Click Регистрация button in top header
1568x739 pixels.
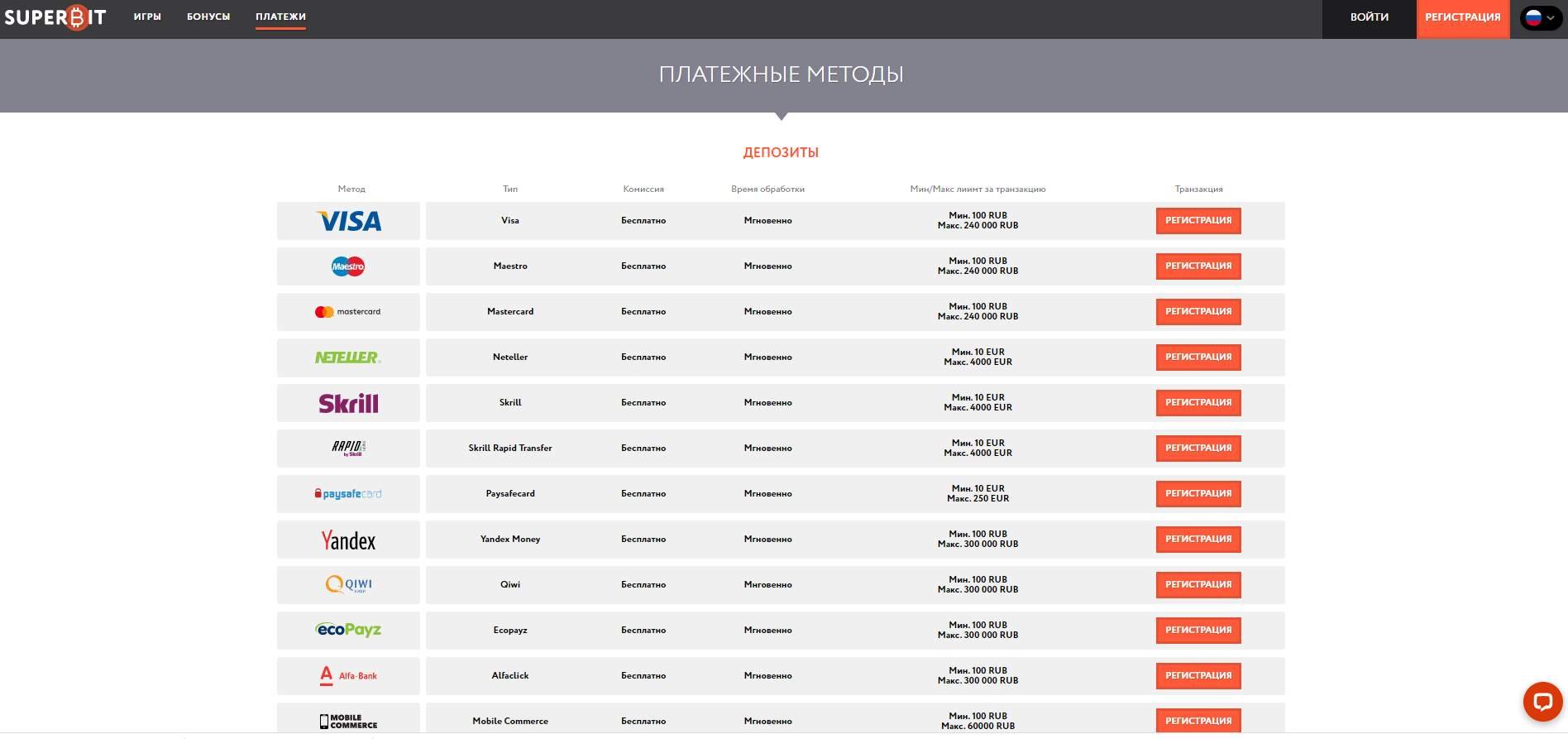1462,17
